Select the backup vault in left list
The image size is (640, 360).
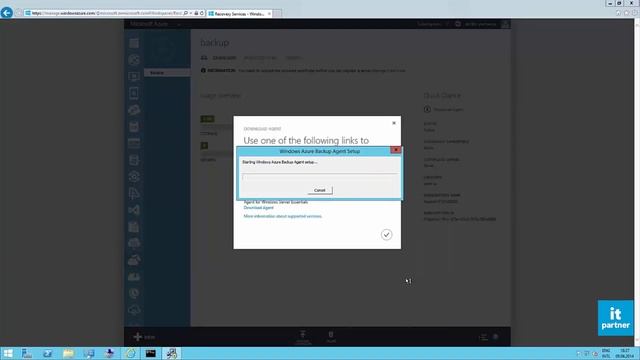click(167, 73)
